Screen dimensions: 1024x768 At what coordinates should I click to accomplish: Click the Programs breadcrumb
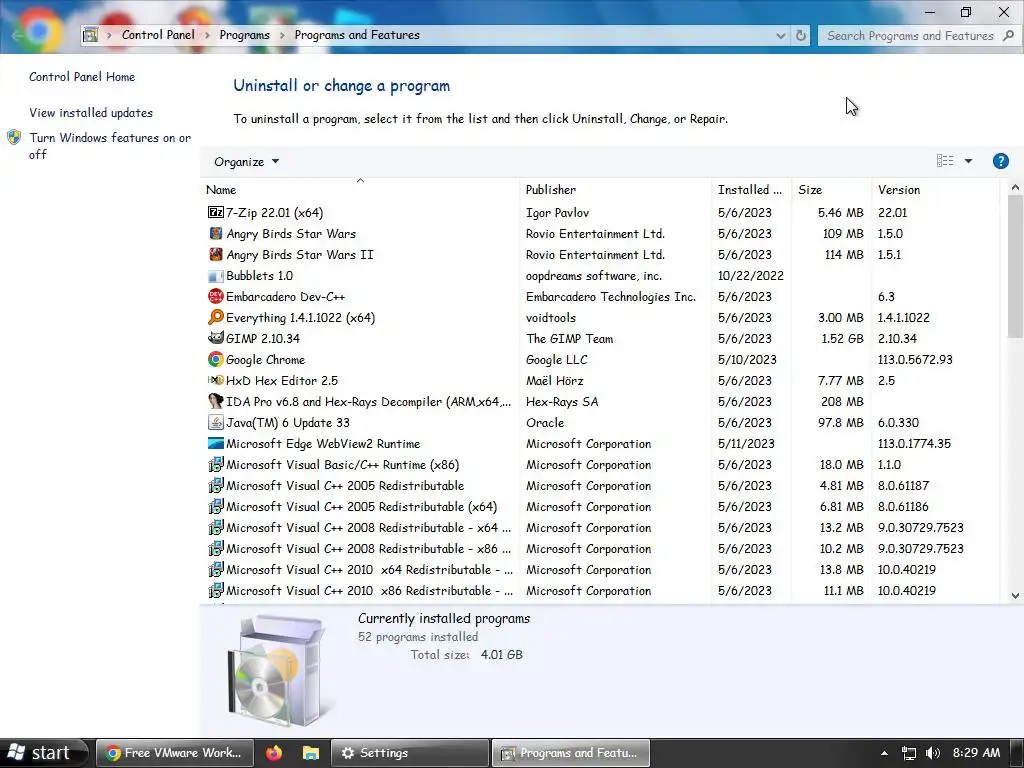[x=244, y=35]
